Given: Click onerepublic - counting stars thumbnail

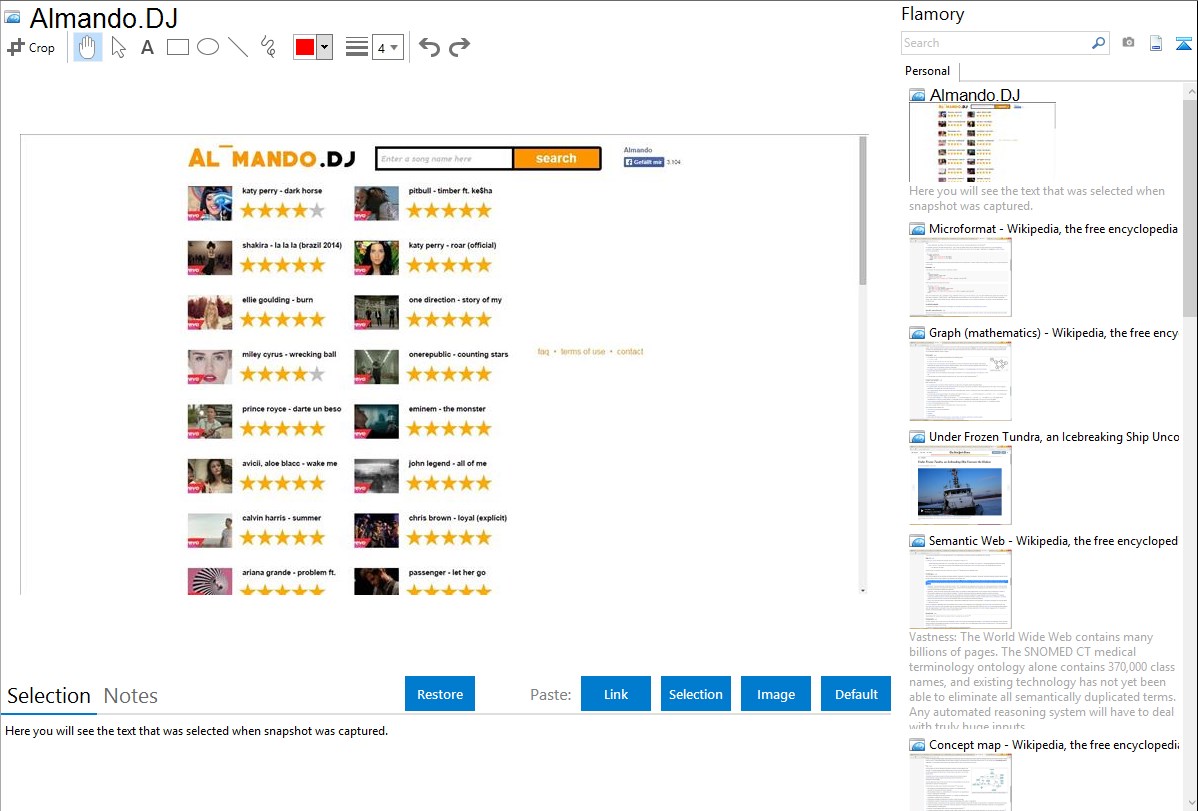Looking at the screenshot, I should pos(376,367).
